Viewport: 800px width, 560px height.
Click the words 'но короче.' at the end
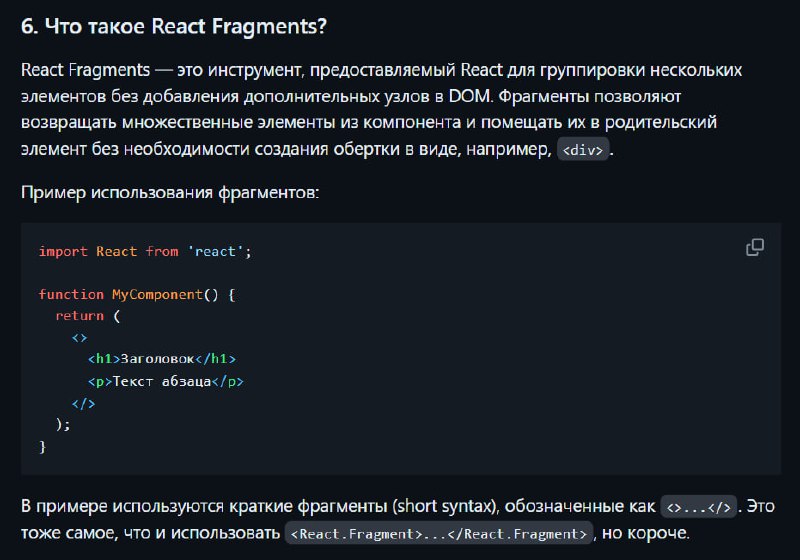pos(645,533)
